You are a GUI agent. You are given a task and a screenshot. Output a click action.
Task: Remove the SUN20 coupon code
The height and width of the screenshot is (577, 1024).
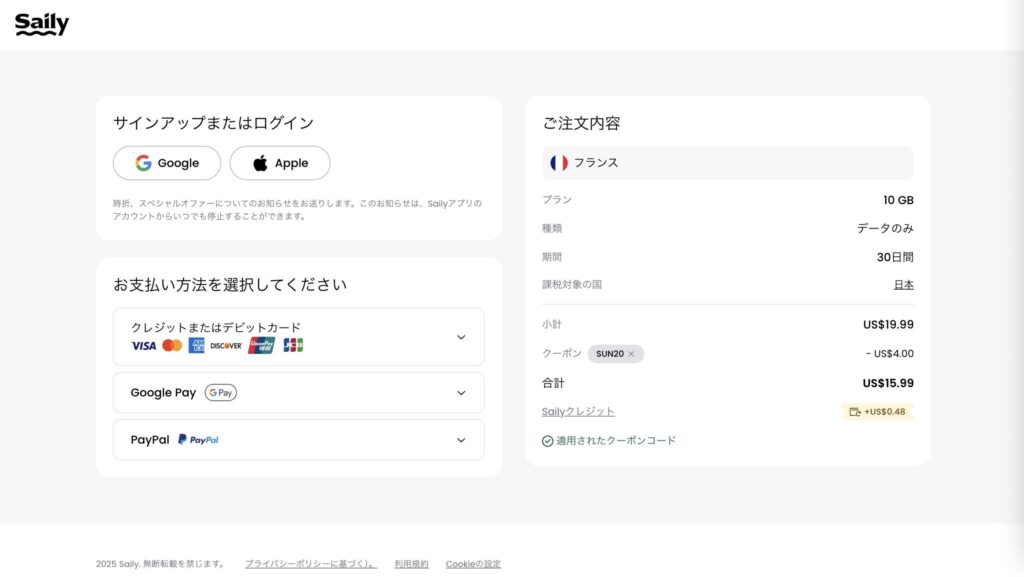tap(631, 354)
